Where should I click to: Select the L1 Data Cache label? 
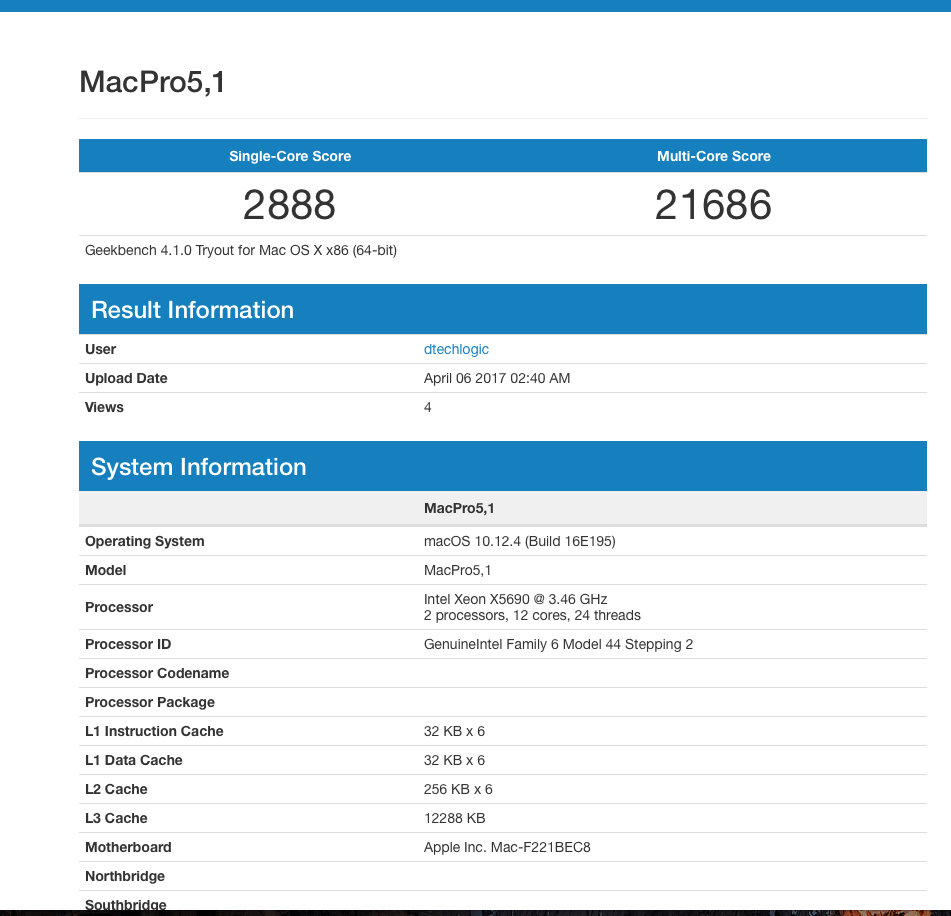(x=133, y=761)
